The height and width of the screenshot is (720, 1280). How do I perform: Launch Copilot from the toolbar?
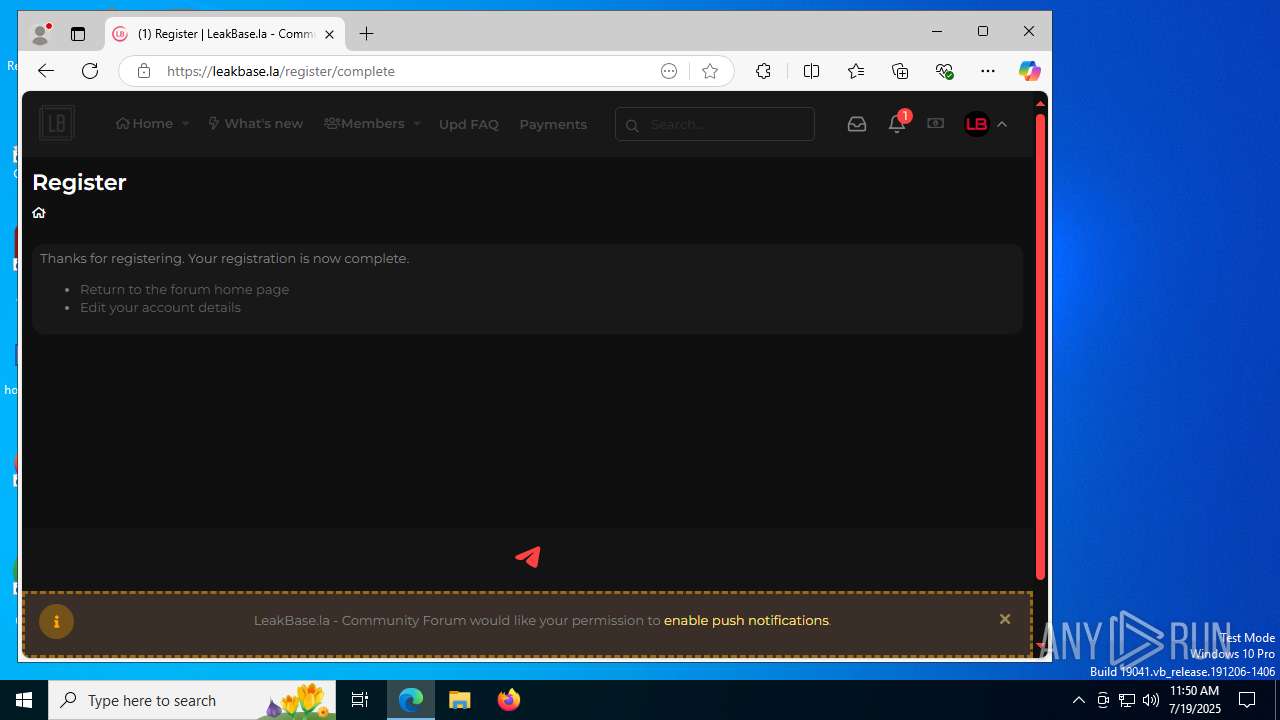(x=1029, y=71)
